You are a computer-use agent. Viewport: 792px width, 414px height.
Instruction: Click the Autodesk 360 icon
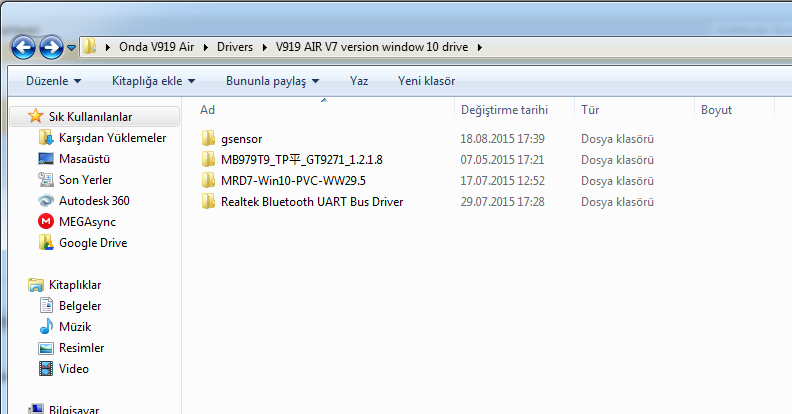(46, 200)
